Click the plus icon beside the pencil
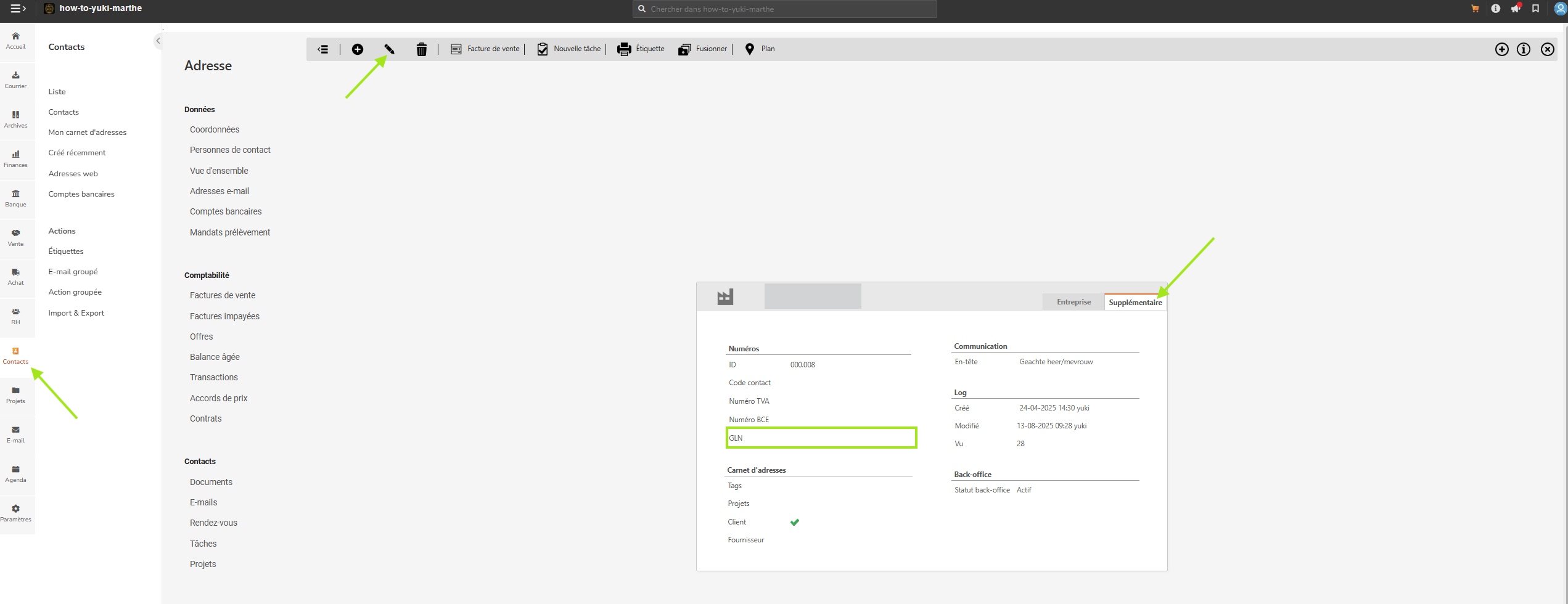Screen dimensions: 1568x604 coord(358,49)
